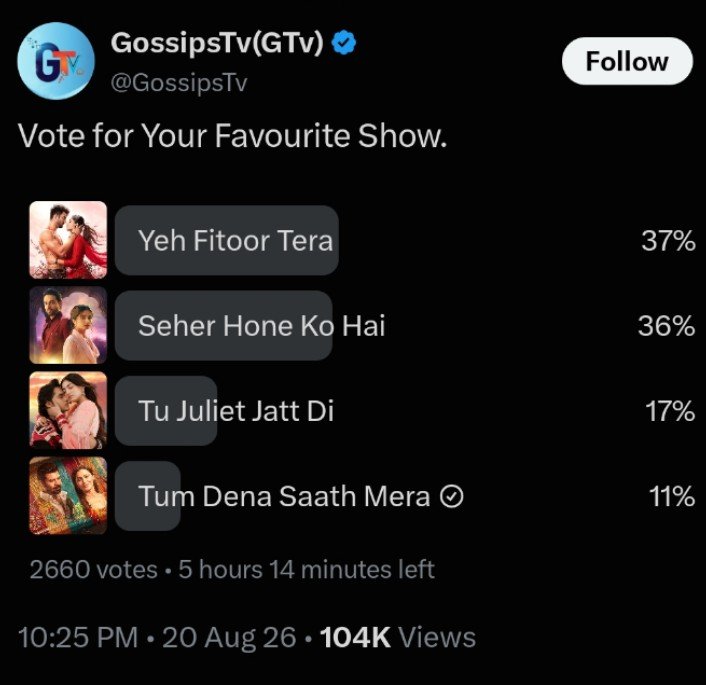The image size is (706, 685).
Task: Open the Seher Hone Ko Hai poster thumbnail
Action: pyautogui.click(x=68, y=325)
